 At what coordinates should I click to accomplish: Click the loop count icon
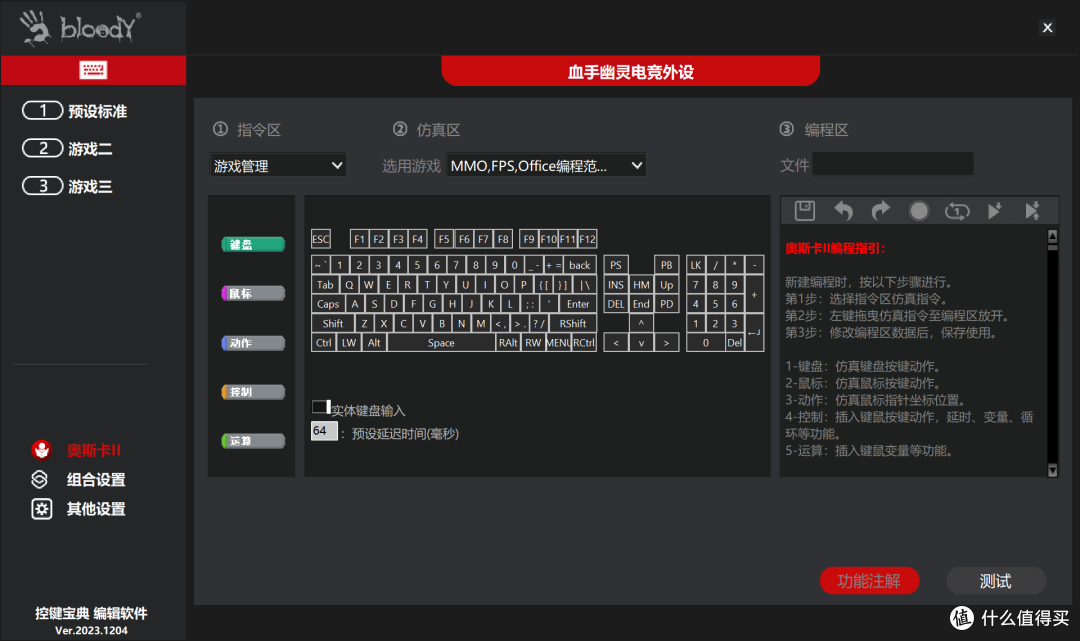point(957,211)
